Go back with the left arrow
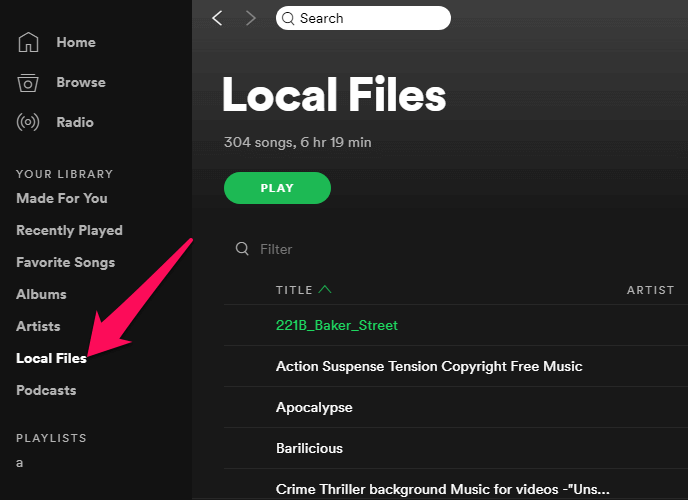Image resolution: width=688 pixels, height=500 pixels. click(x=217, y=18)
